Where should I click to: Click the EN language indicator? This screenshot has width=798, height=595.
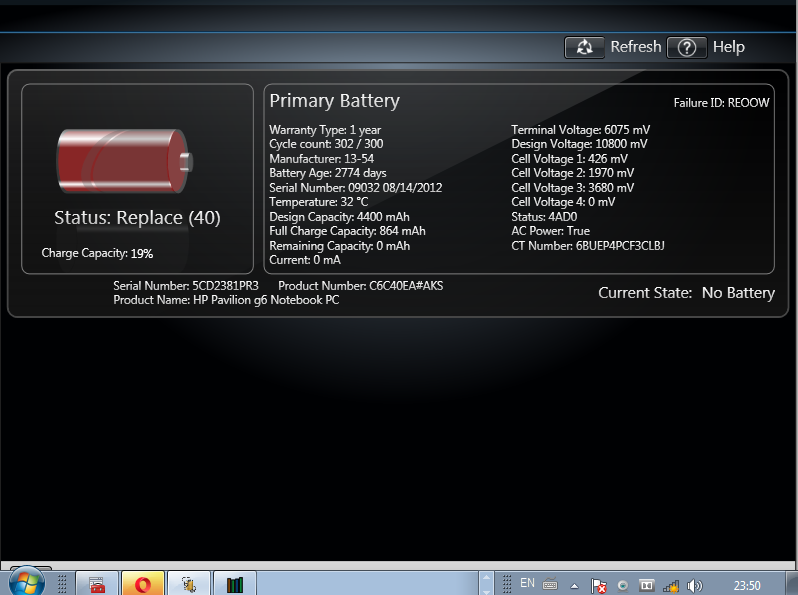click(x=527, y=583)
